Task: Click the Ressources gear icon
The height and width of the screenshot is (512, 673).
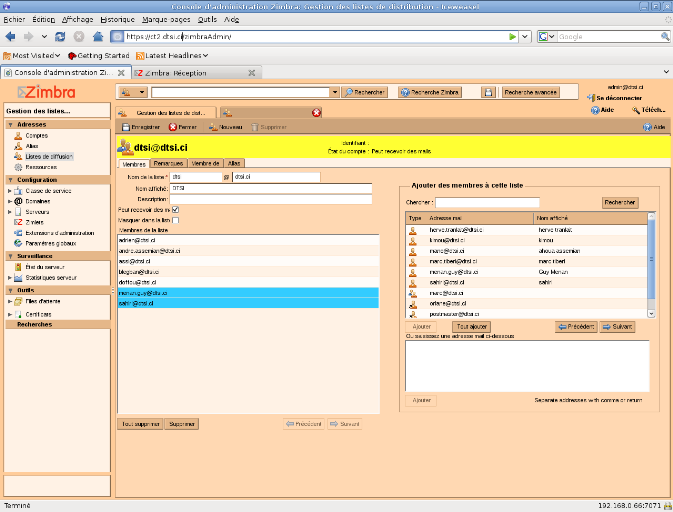Action: (18, 167)
